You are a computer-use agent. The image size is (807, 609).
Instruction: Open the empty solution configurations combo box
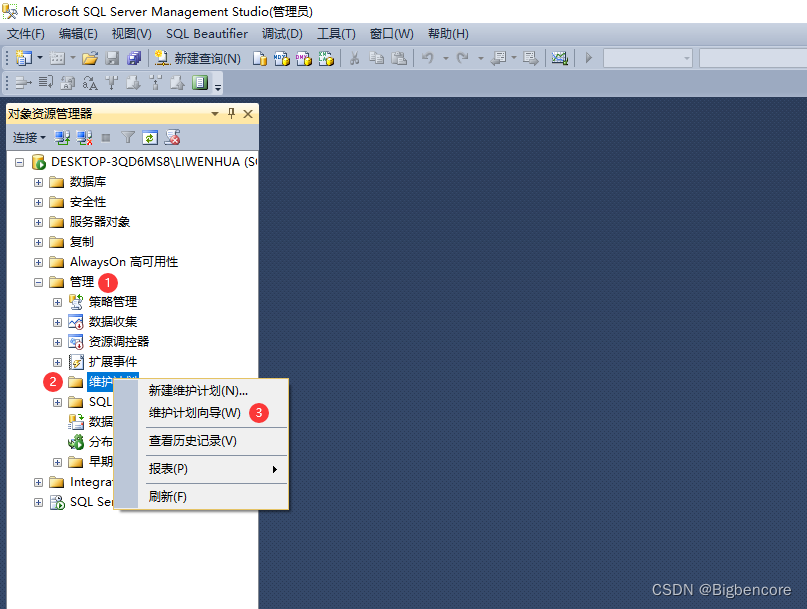tap(648, 58)
